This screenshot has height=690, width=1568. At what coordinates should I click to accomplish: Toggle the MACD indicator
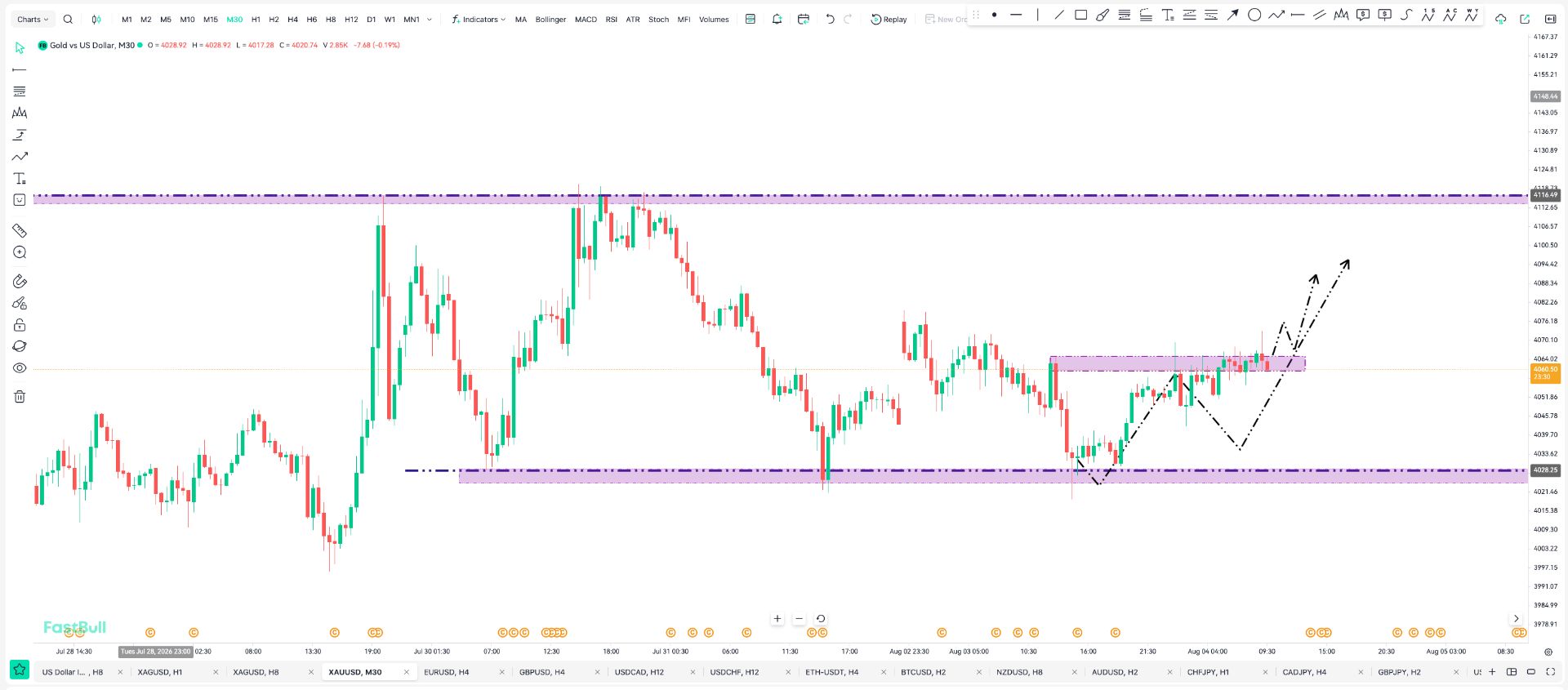pos(586,20)
